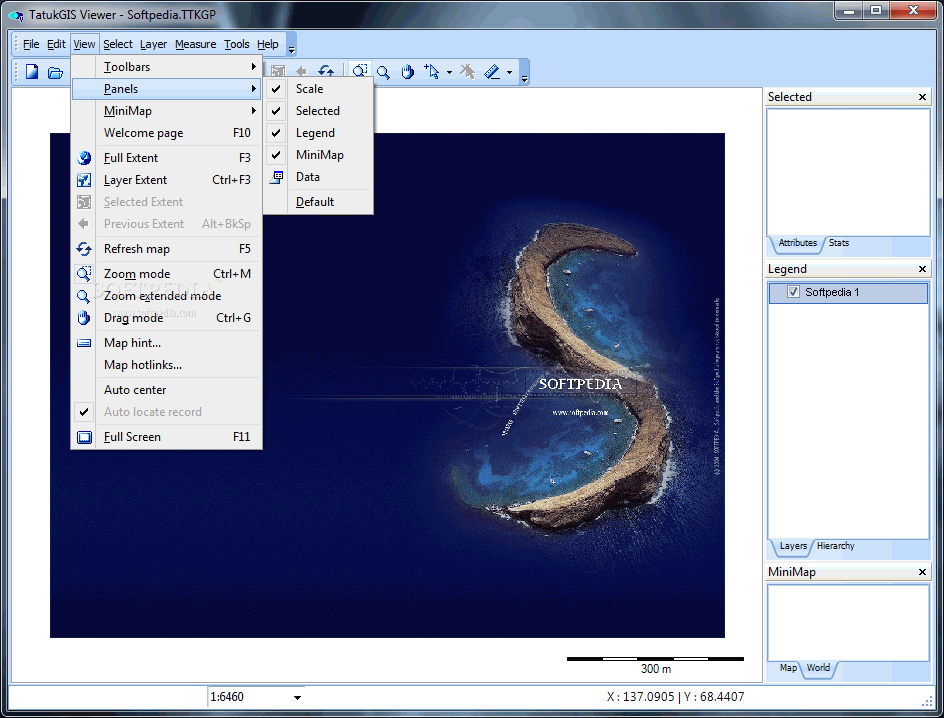The image size is (944, 718).
Task: Click the Deselect toolbar icon
Action: point(467,72)
